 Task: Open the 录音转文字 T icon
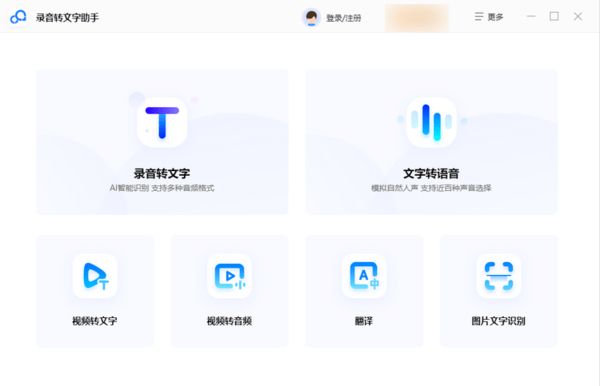tap(162, 122)
